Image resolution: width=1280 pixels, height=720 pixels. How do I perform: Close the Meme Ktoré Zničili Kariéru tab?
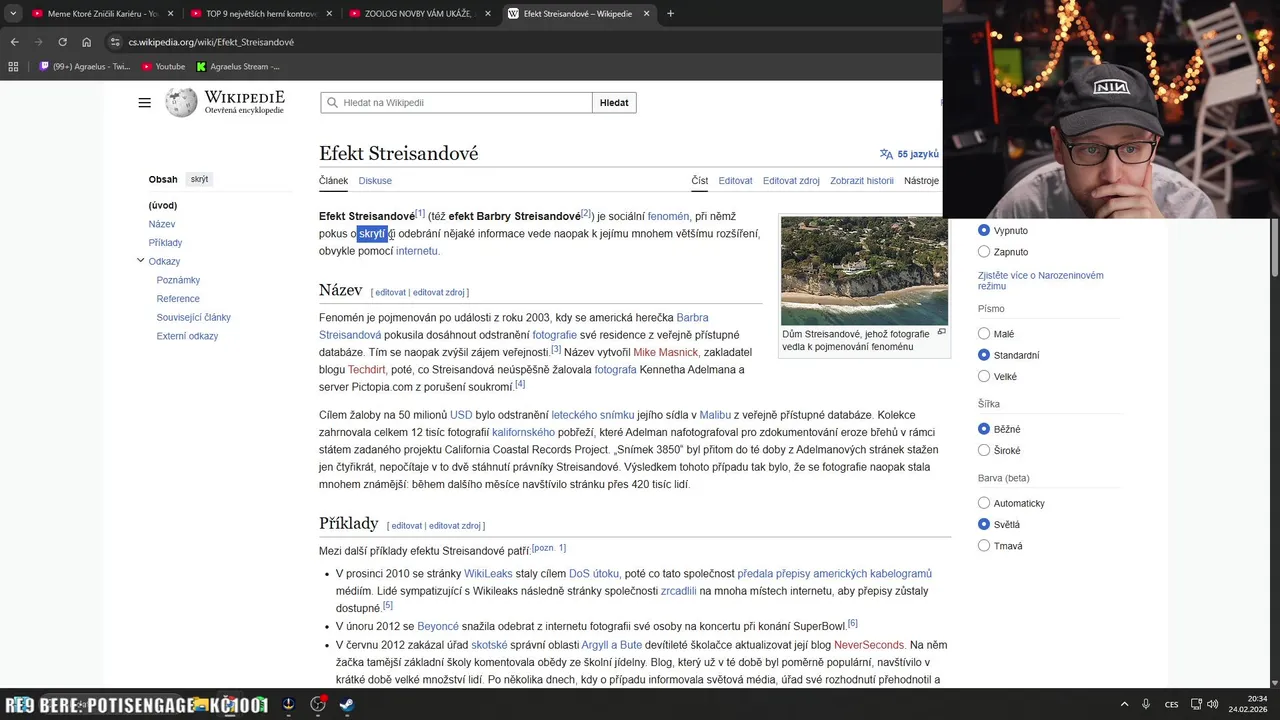tap(170, 14)
